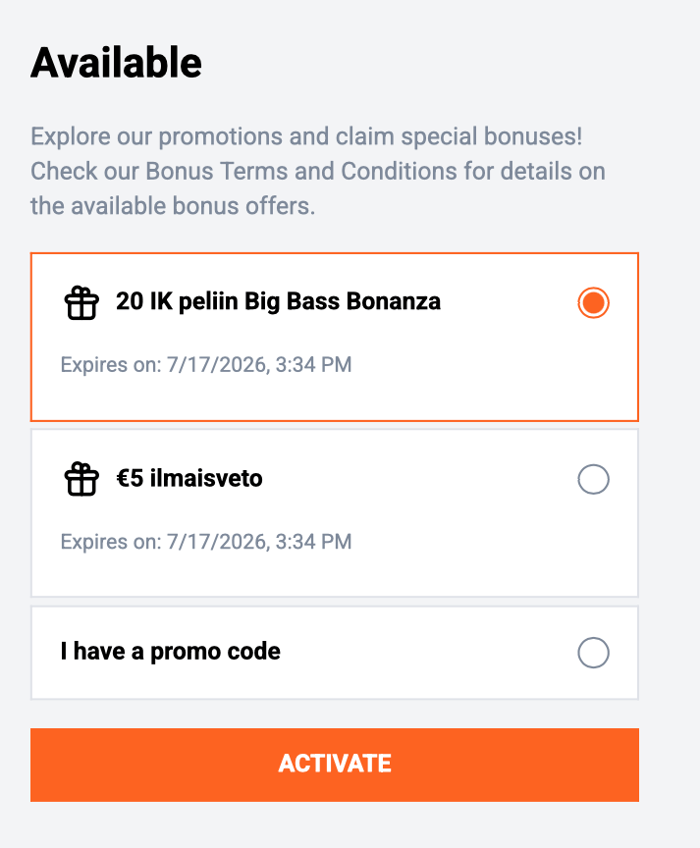Click 'Explore our promotions' description line
Viewport: 700px width, 848px height.
306,136
